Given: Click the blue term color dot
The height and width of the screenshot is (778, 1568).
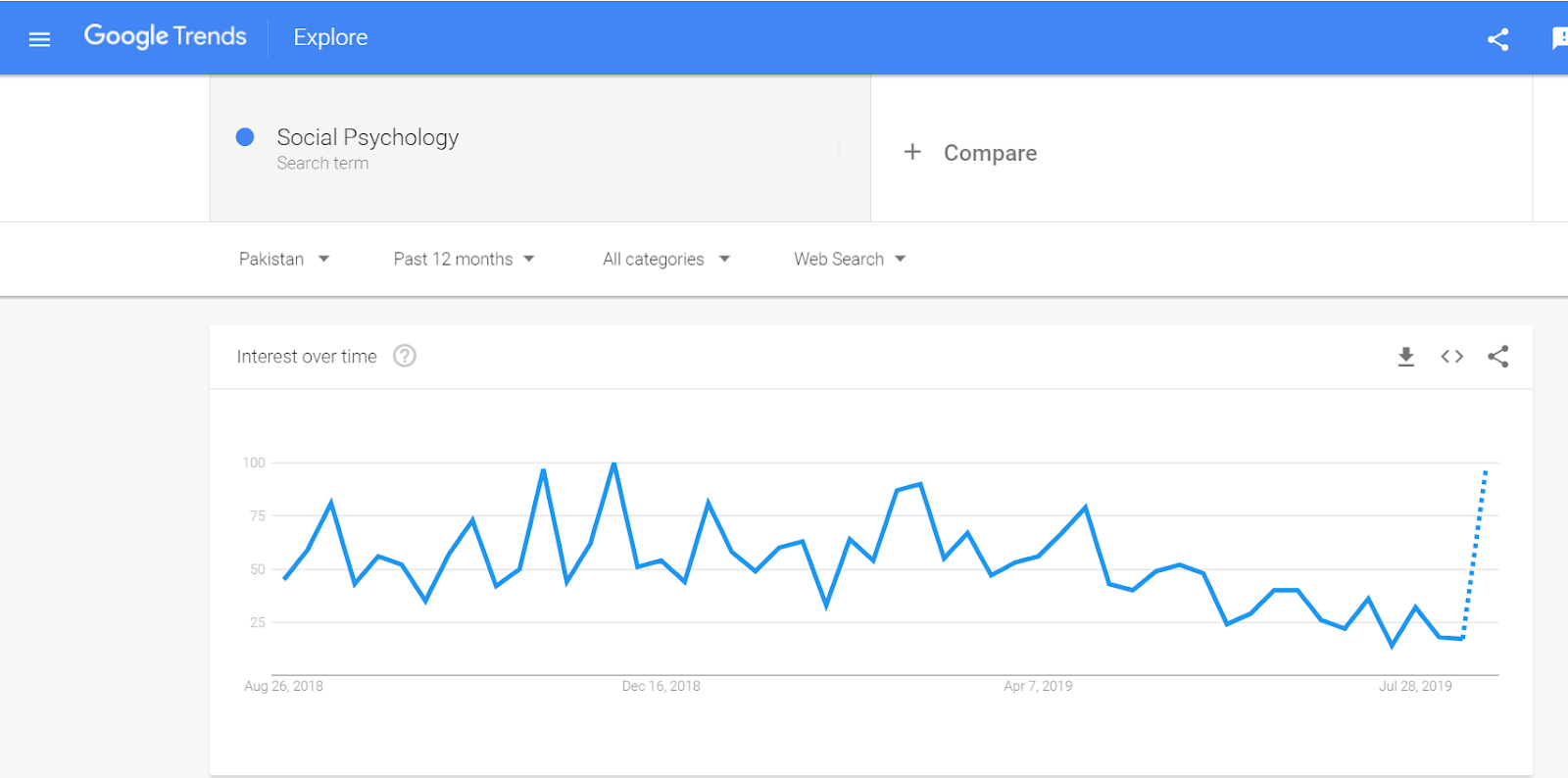Looking at the screenshot, I should point(245,137).
